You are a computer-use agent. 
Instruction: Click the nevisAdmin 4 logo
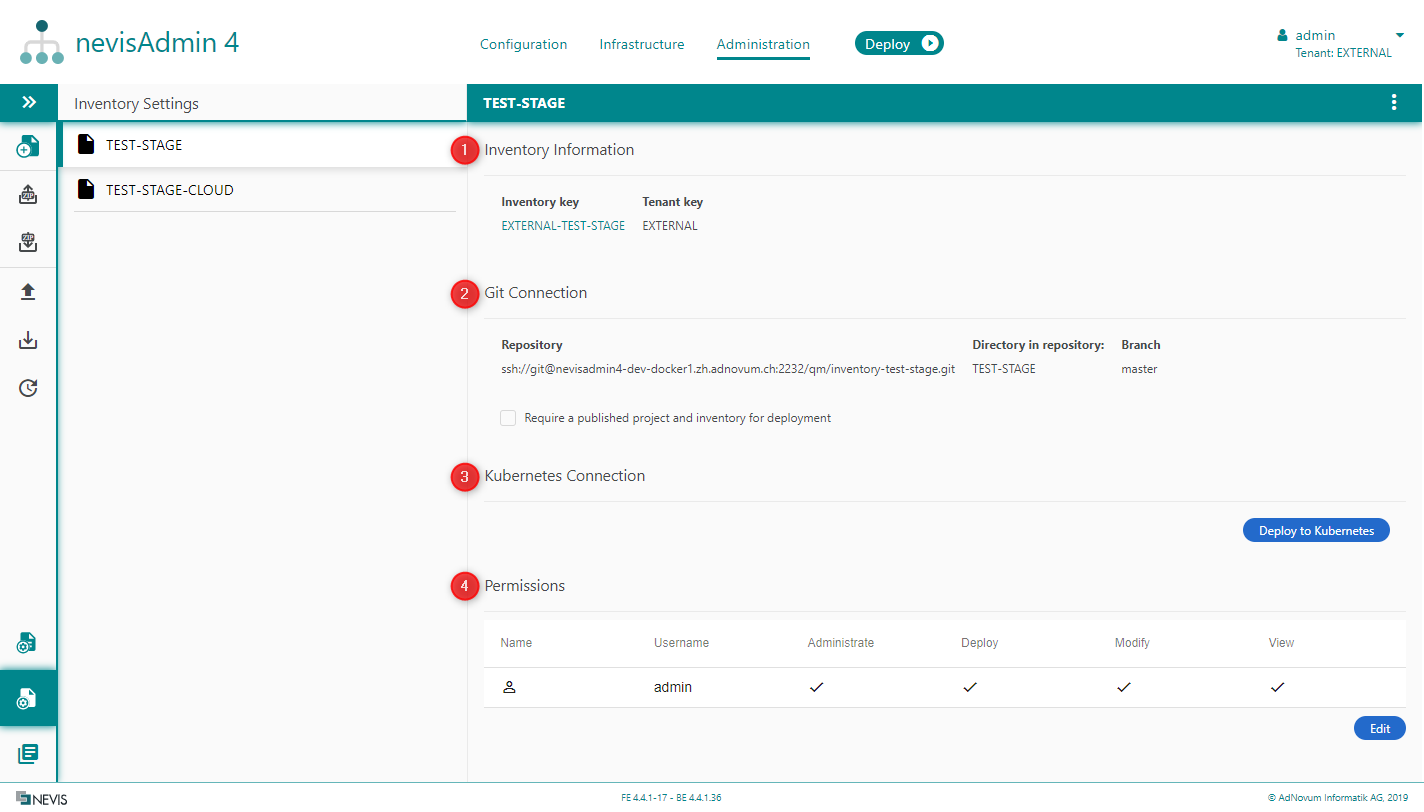(x=129, y=44)
